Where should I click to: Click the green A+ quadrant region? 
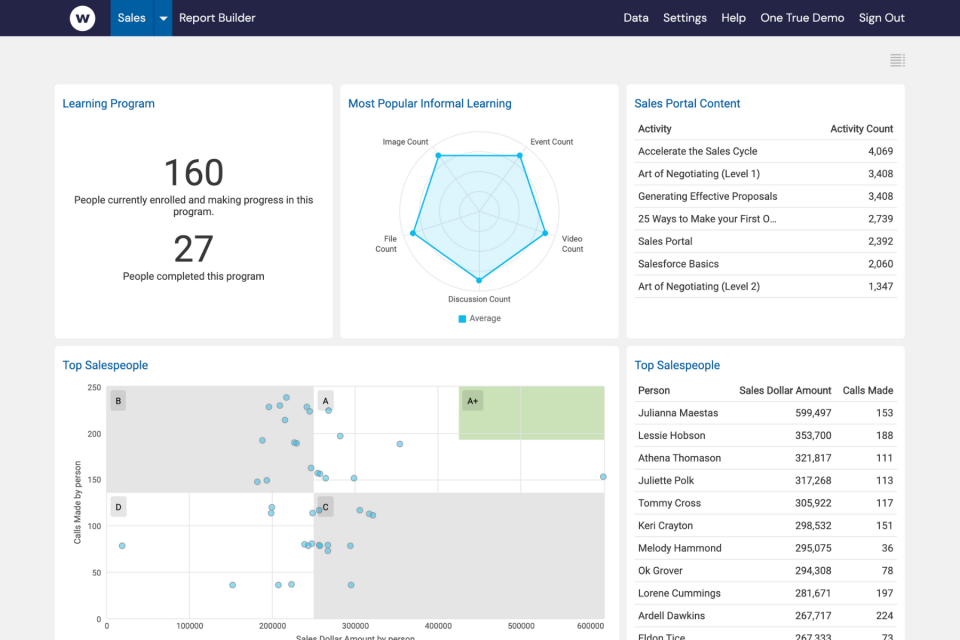pyautogui.click(x=540, y=420)
